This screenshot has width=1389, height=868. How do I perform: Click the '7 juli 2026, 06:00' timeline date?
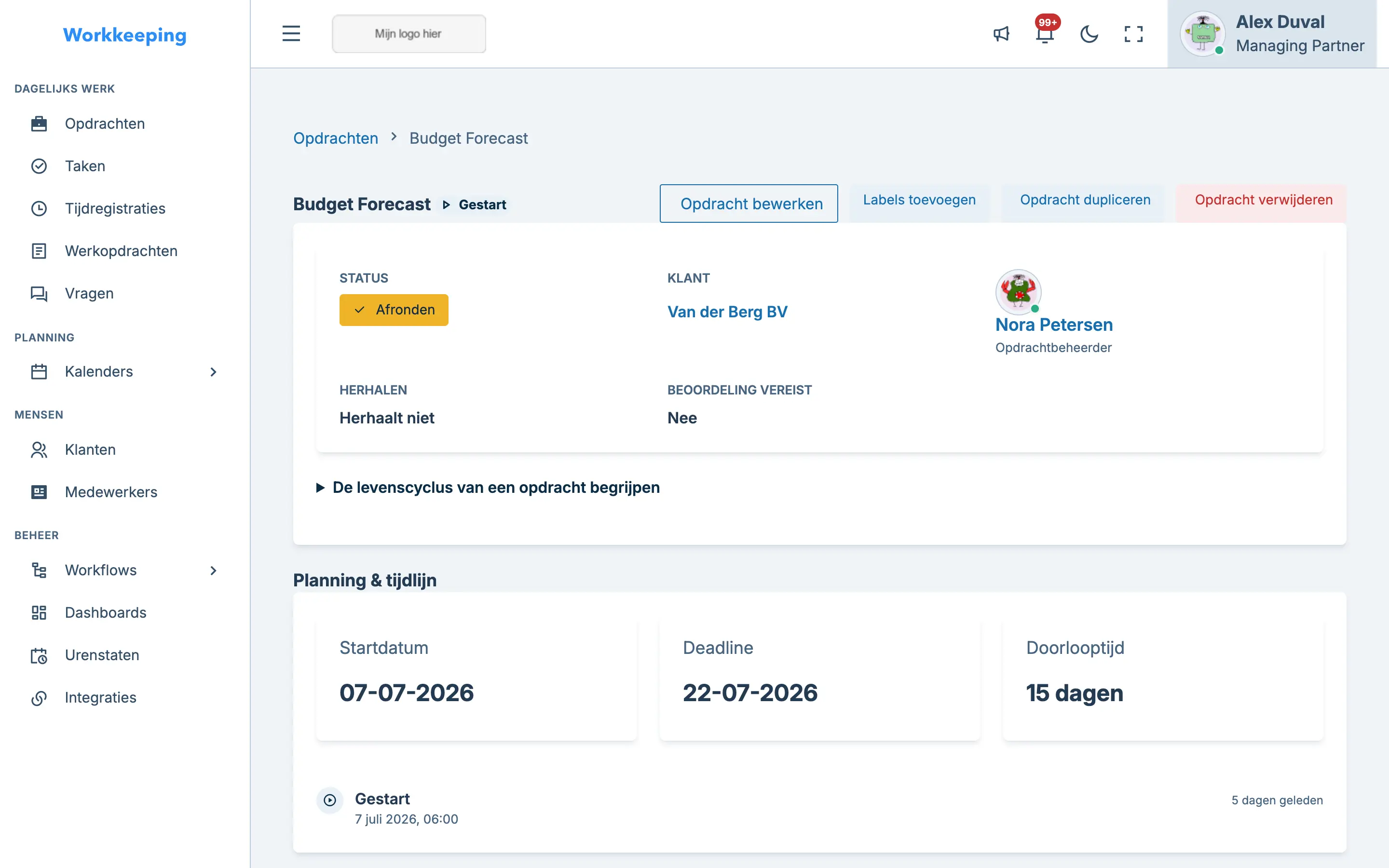pyautogui.click(x=407, y=819)
